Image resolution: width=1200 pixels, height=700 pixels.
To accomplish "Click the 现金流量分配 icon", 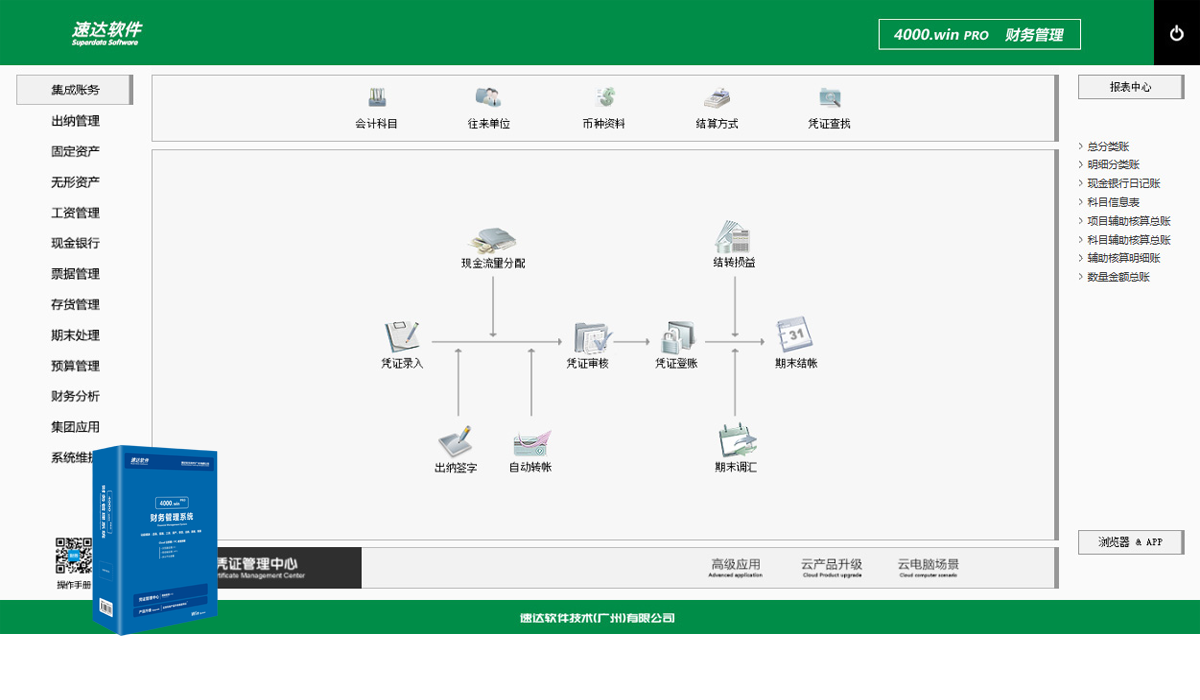I will (493, 240).
